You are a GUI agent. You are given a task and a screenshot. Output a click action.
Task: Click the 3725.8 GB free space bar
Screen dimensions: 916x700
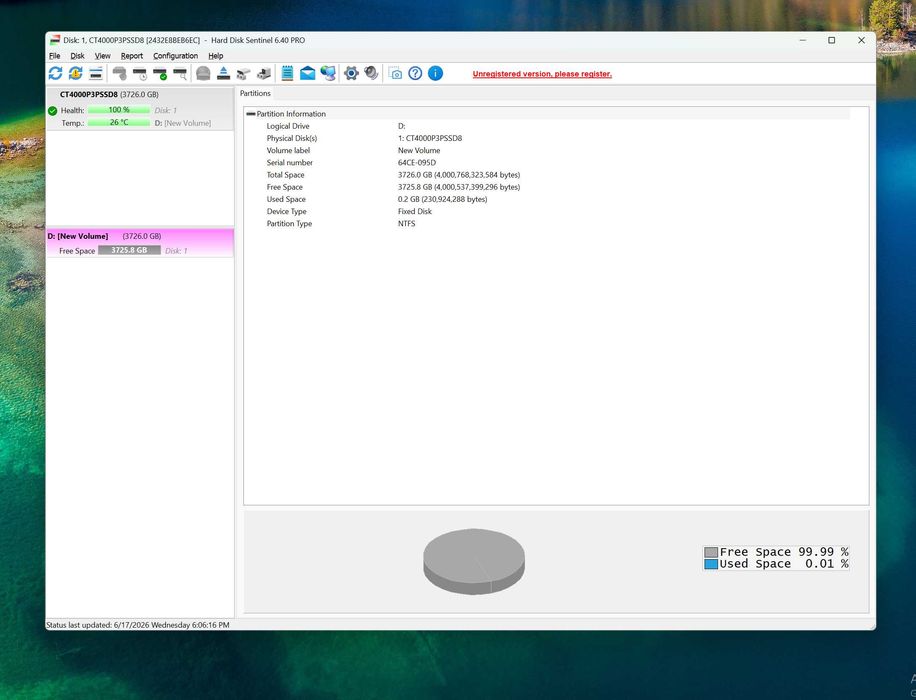[129, 250]
